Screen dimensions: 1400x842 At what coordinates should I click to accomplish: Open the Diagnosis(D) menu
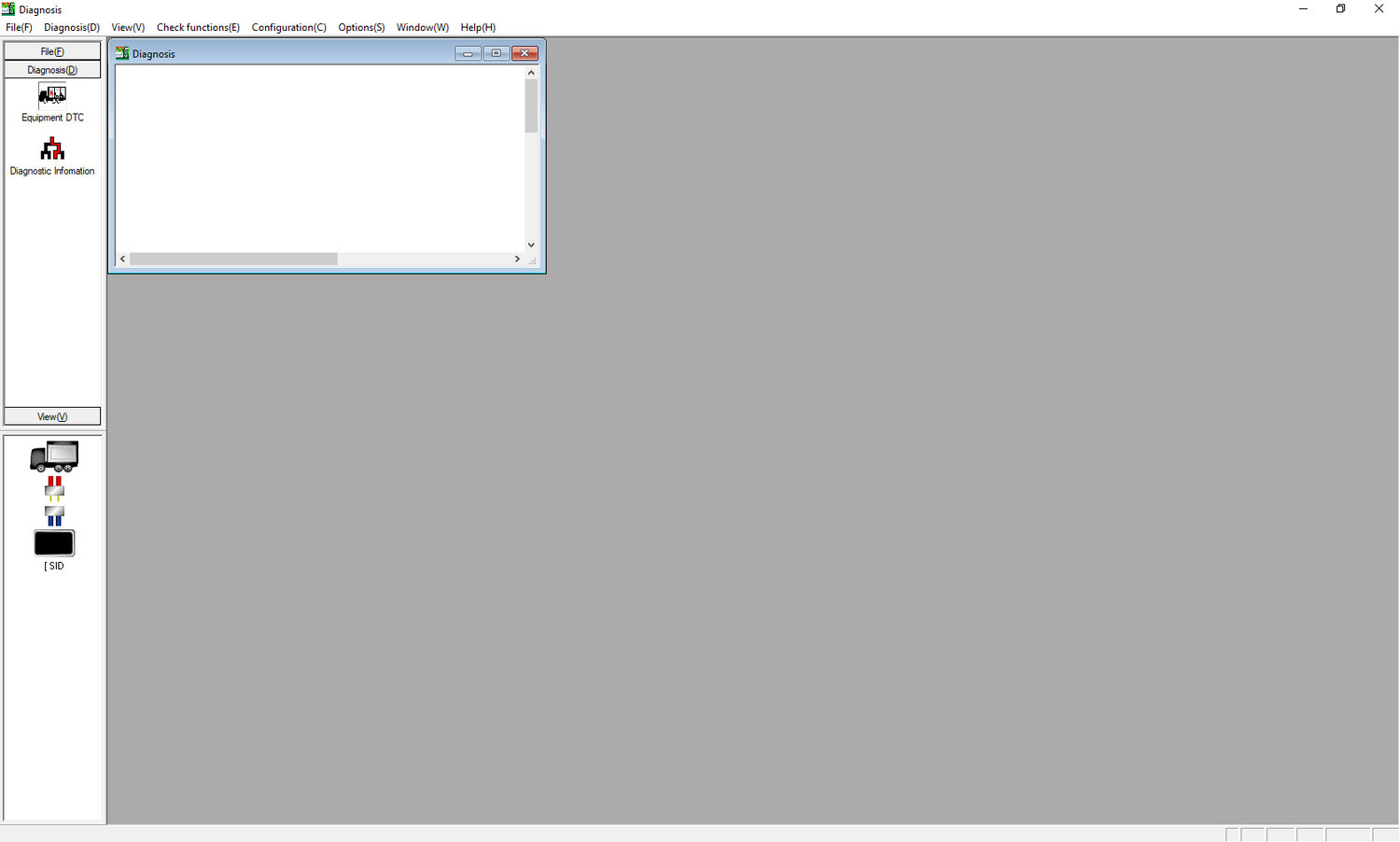(x=72, y=27)
